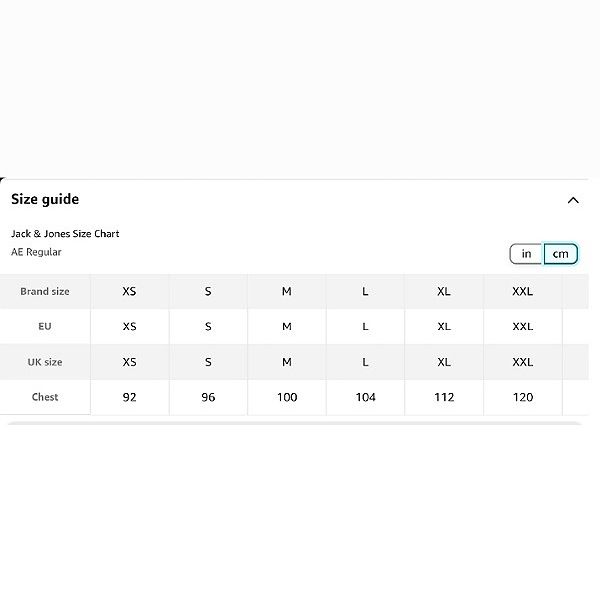Click the Brand size row label

[x=45, y=291]
